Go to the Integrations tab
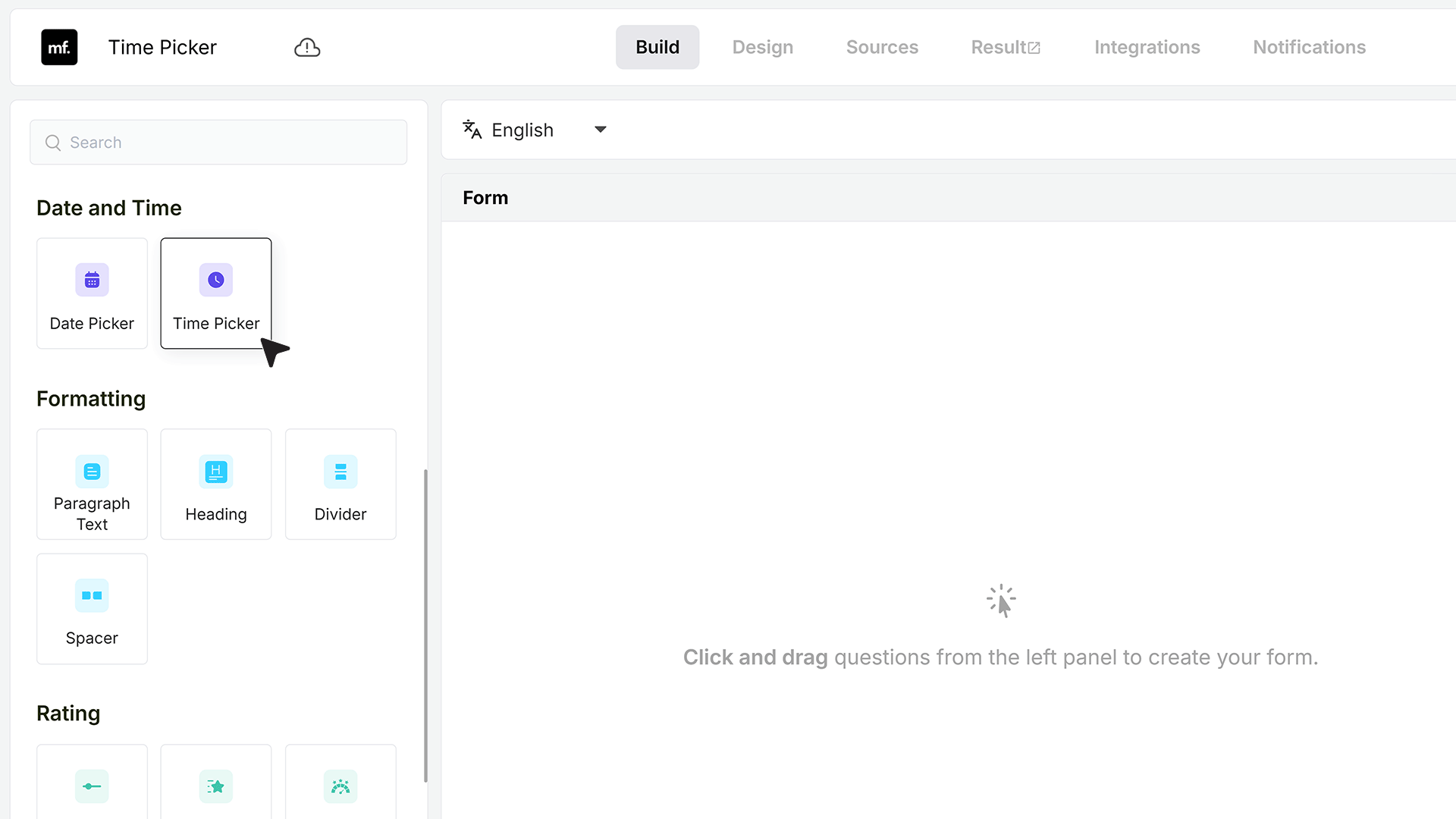This screenshot has height=819, width=1456. [1147, 47]
